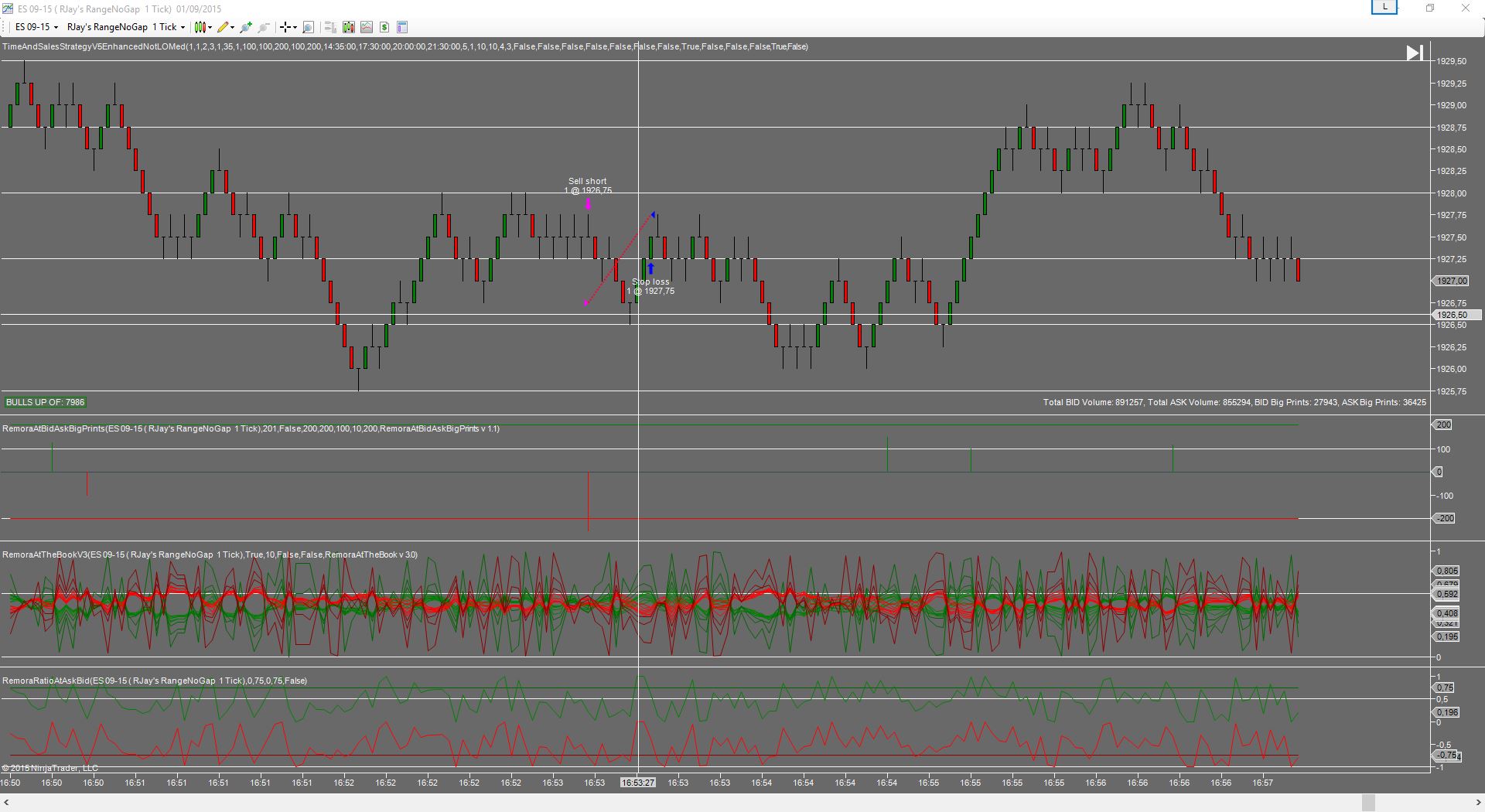Click the blue Stop loss exit arrow
Screen dimensions: 1485x812
point(650,268)
